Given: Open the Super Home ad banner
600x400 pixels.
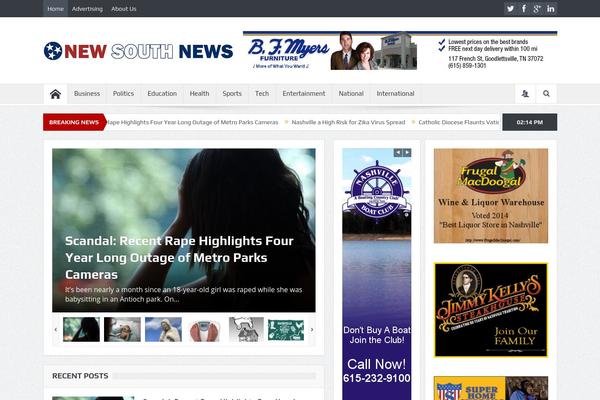Looking at the screenshot, I should pos(491,388).
